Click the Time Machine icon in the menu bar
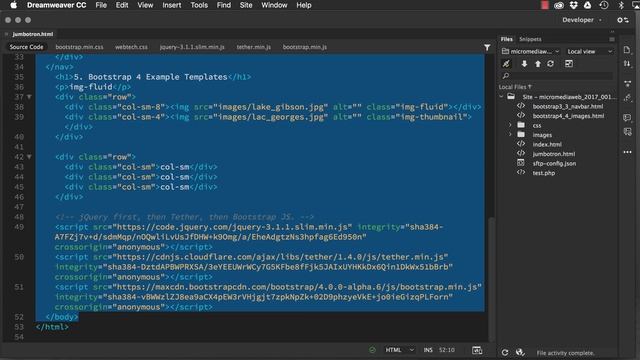This screenshot has width=640, height=360. [x=604, y=5]
